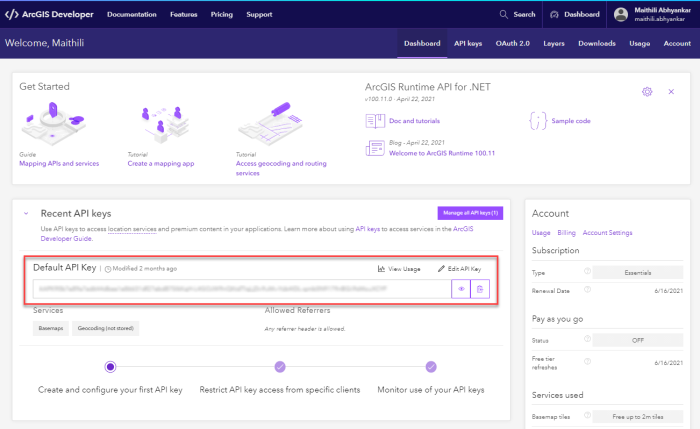700x429 pixels.
Task: Reveal the API key with the eye icon
Action: pyautogui.click(x=461, y=289)
